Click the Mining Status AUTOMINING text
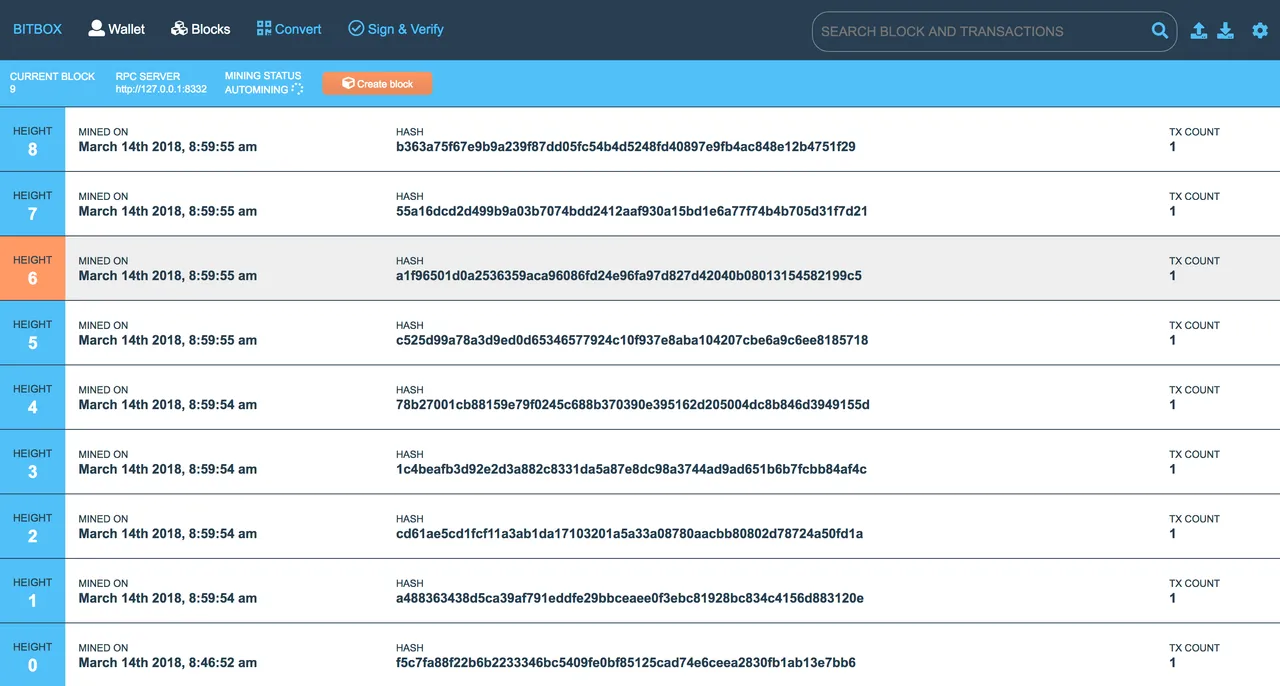The width and height of the screenshot is (1280, 686). point(256,89)
